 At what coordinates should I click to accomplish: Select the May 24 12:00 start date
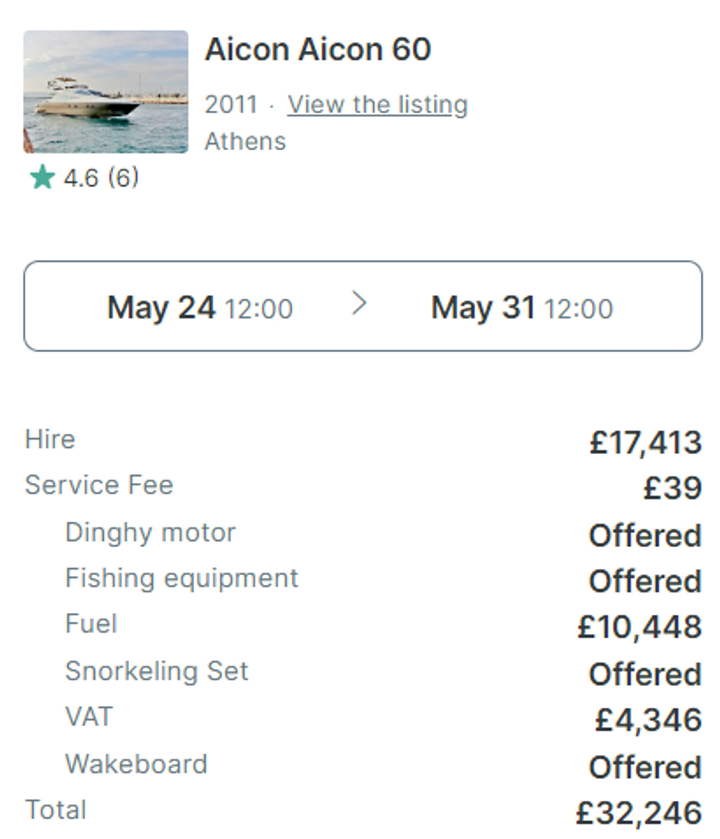(200, 308)
